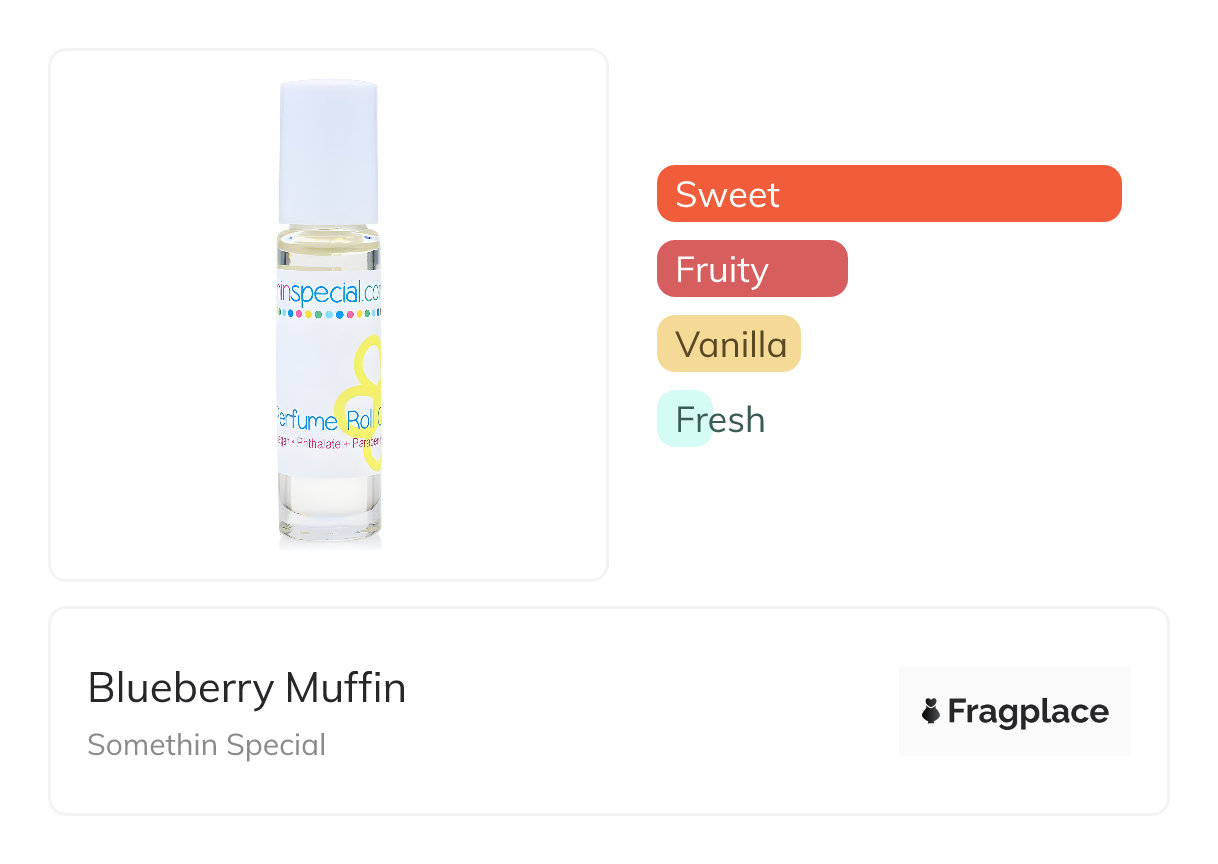Click the white cap of the perfume bottle
This screenshot has width=1218, height=864.
pos(328,150)
